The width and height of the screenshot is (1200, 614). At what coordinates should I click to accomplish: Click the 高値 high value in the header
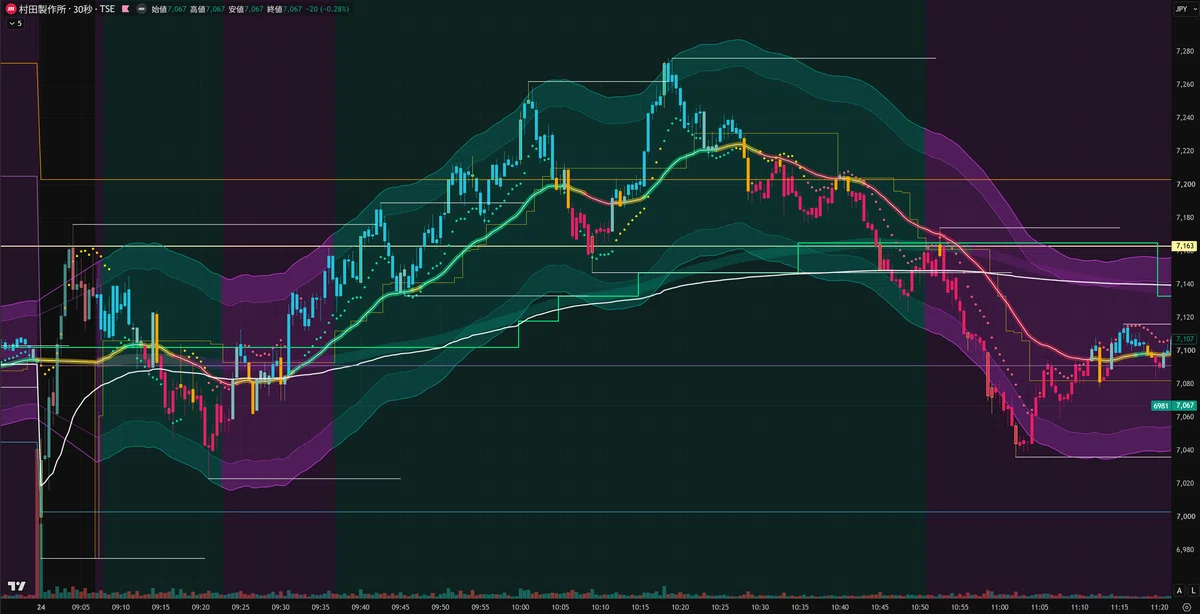207,8
